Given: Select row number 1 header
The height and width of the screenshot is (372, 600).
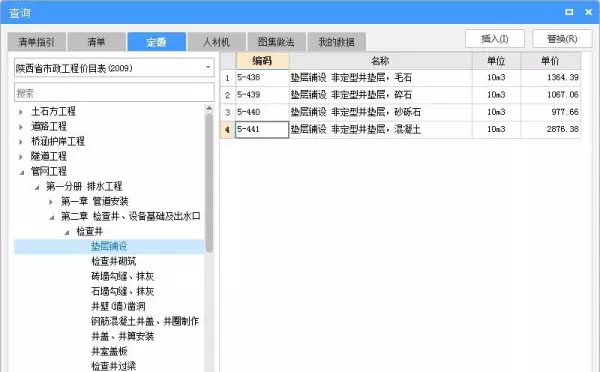Looking at the screenshot, I should [x=228, y=78].
